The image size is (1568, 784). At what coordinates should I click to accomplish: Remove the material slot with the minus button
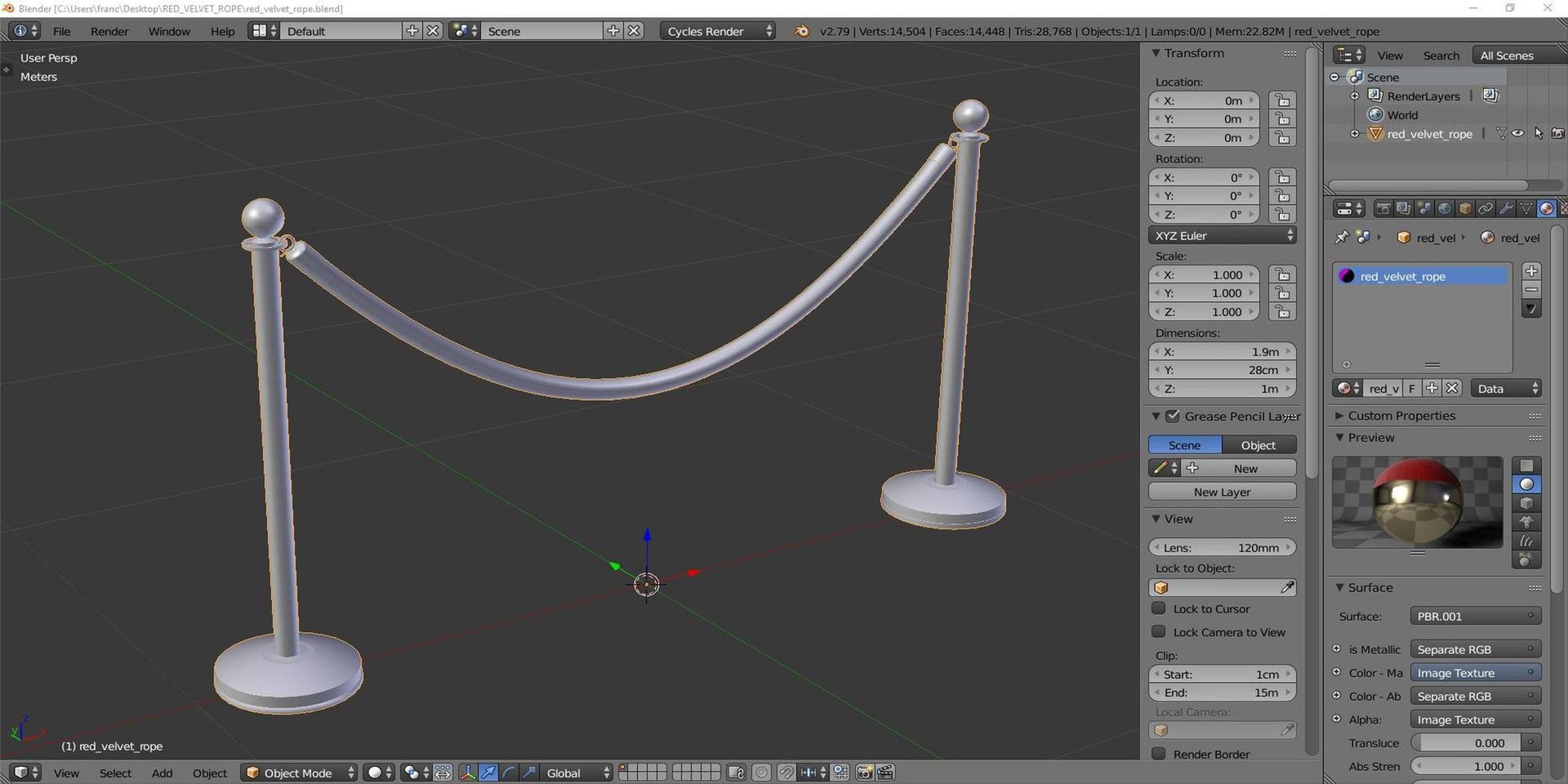pos(1531,290)
